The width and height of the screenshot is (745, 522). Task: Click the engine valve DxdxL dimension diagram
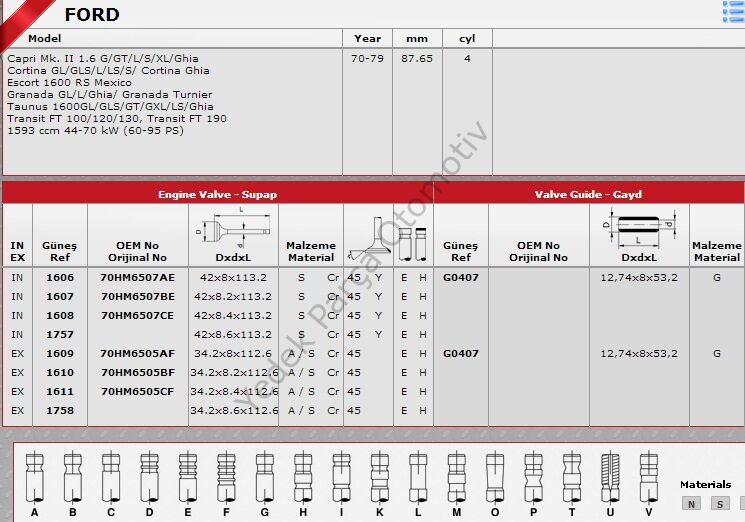(233, 228)
